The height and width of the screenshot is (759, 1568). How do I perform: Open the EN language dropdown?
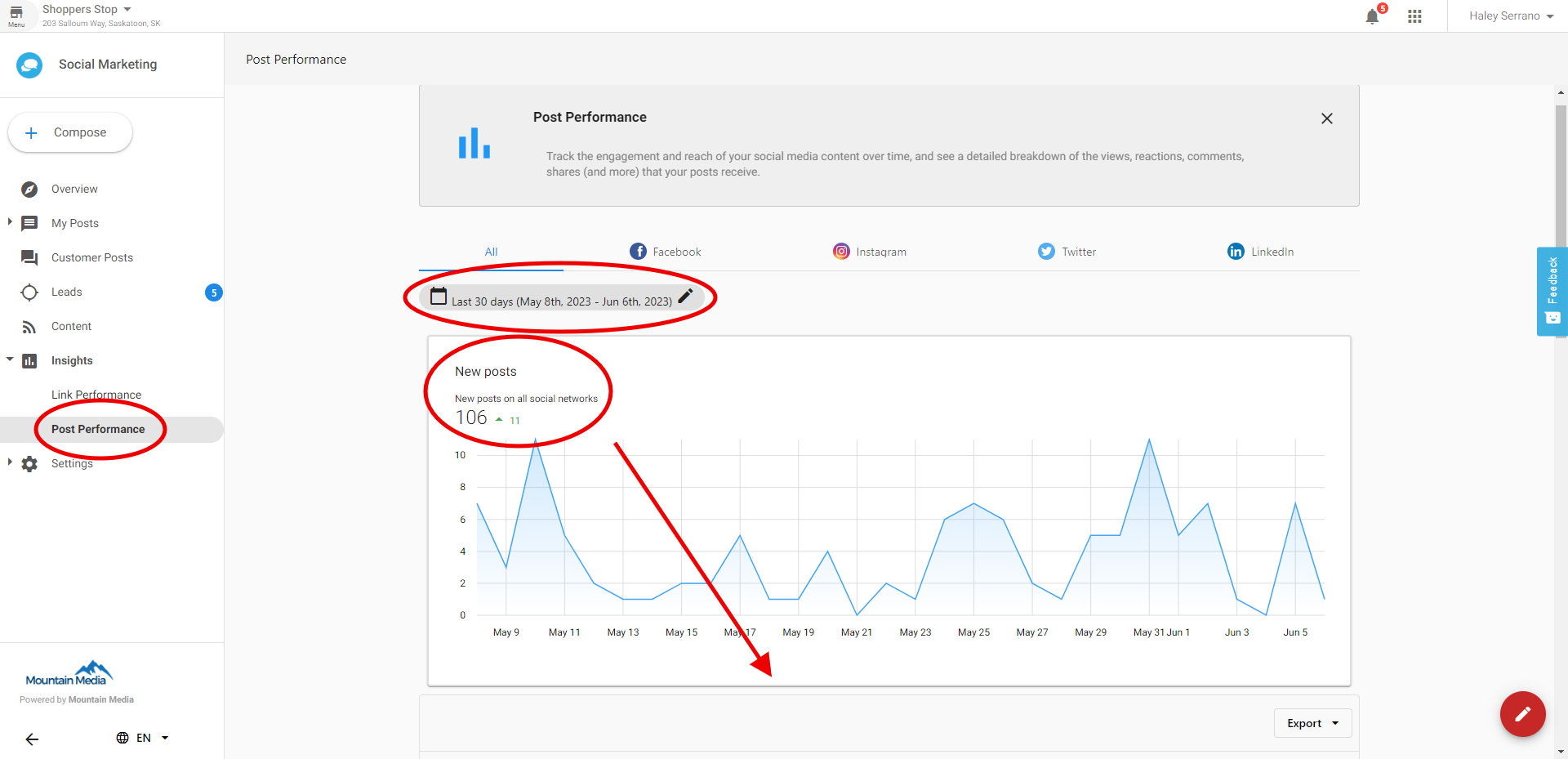(x=152, y=738)
